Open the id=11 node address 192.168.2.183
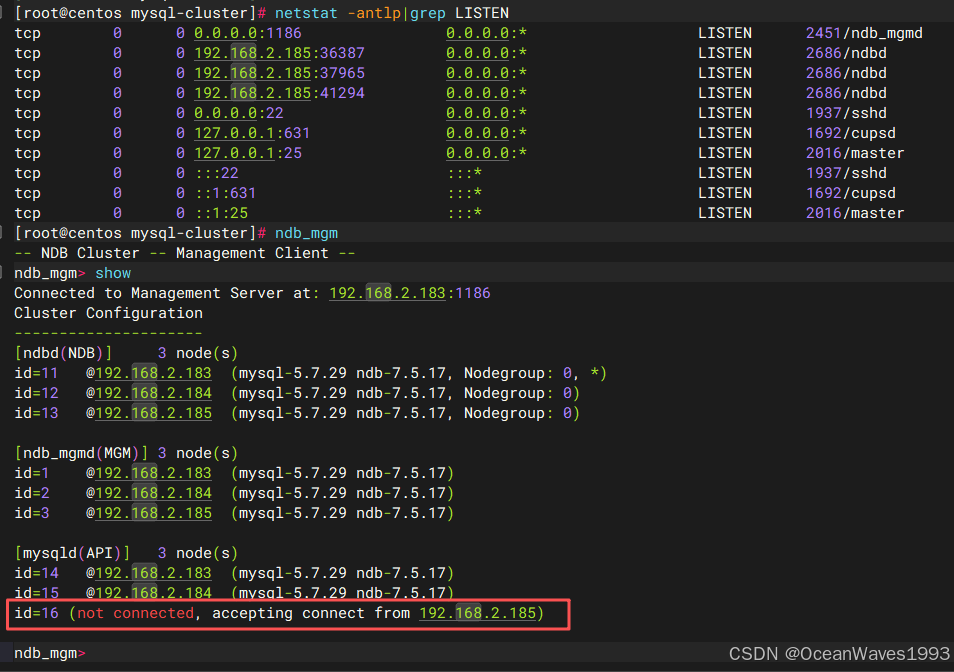Image resolution: width=954 pixels, height=672 pixels. tap(153, 373)
